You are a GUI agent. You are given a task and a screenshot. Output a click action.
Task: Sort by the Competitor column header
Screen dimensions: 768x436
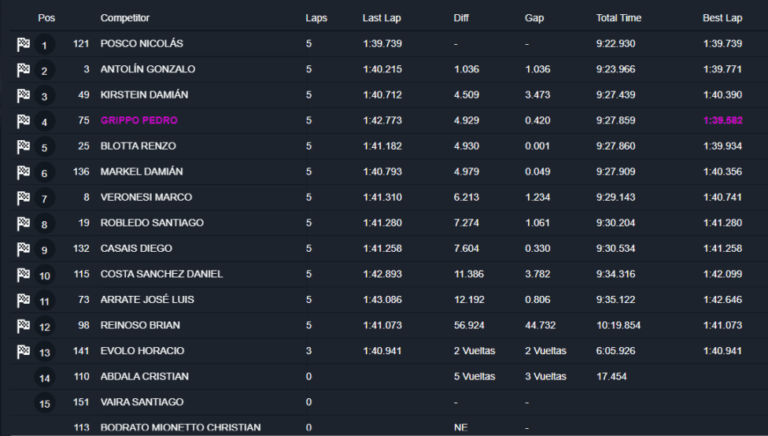pyautogui.click(x=125, y=18)
